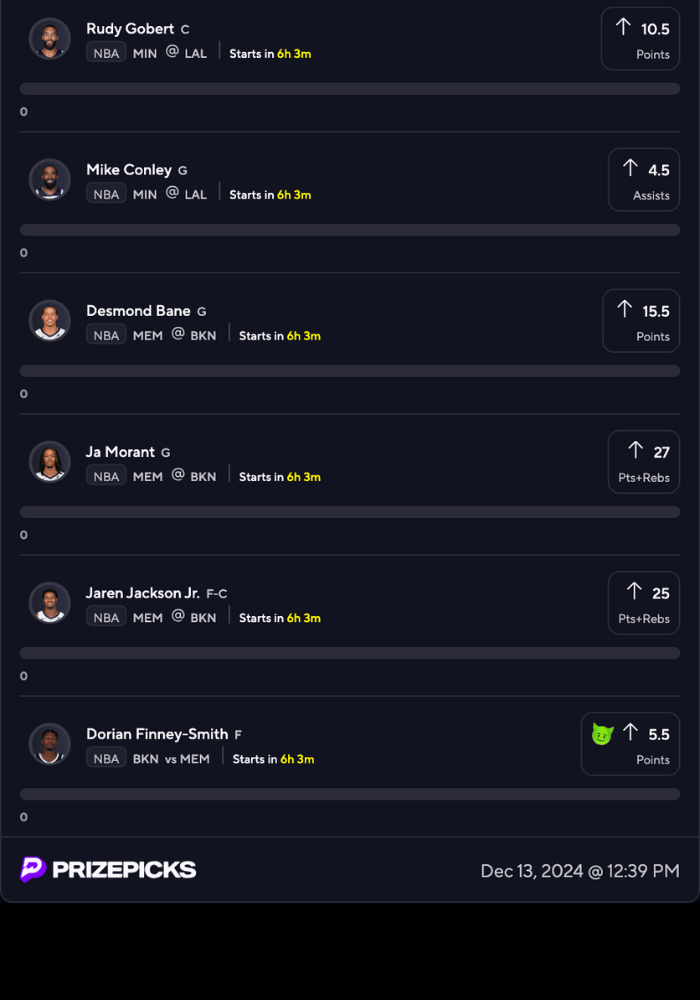
Task: Click Ja Morant's player avatar
Action: point(50,462)
